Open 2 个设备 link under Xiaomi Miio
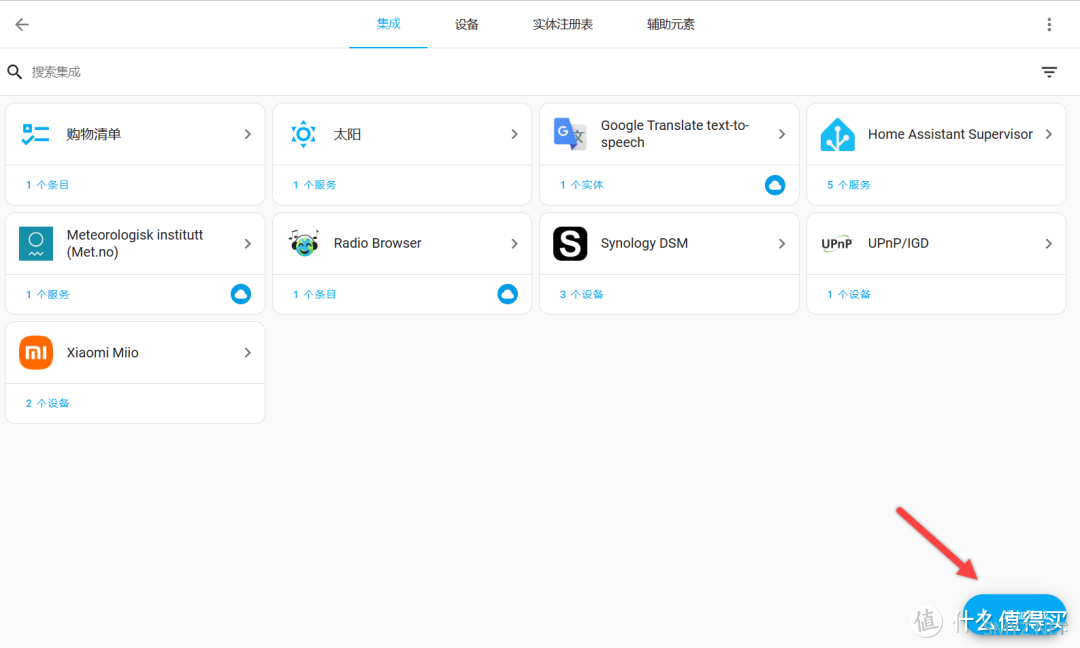 coord(48,403)
